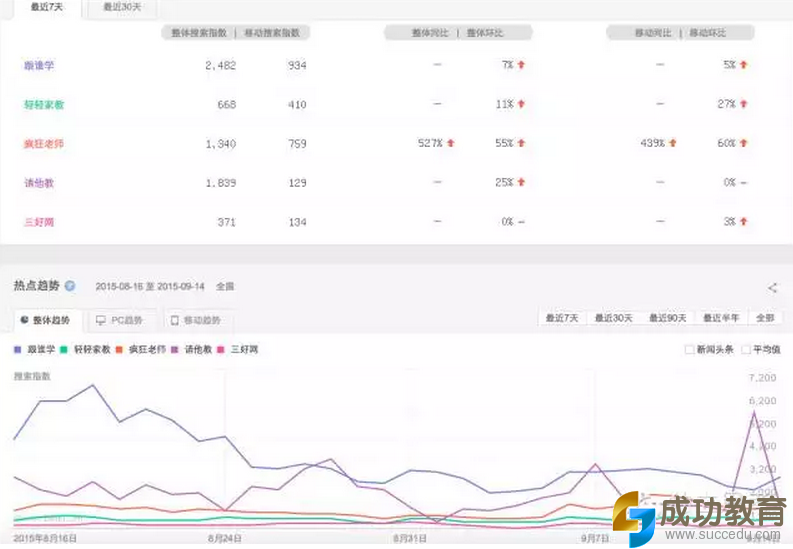The image size is (793, 549).
Task: Toggle the 跟谁学 legend series
Action: point(34,350)
